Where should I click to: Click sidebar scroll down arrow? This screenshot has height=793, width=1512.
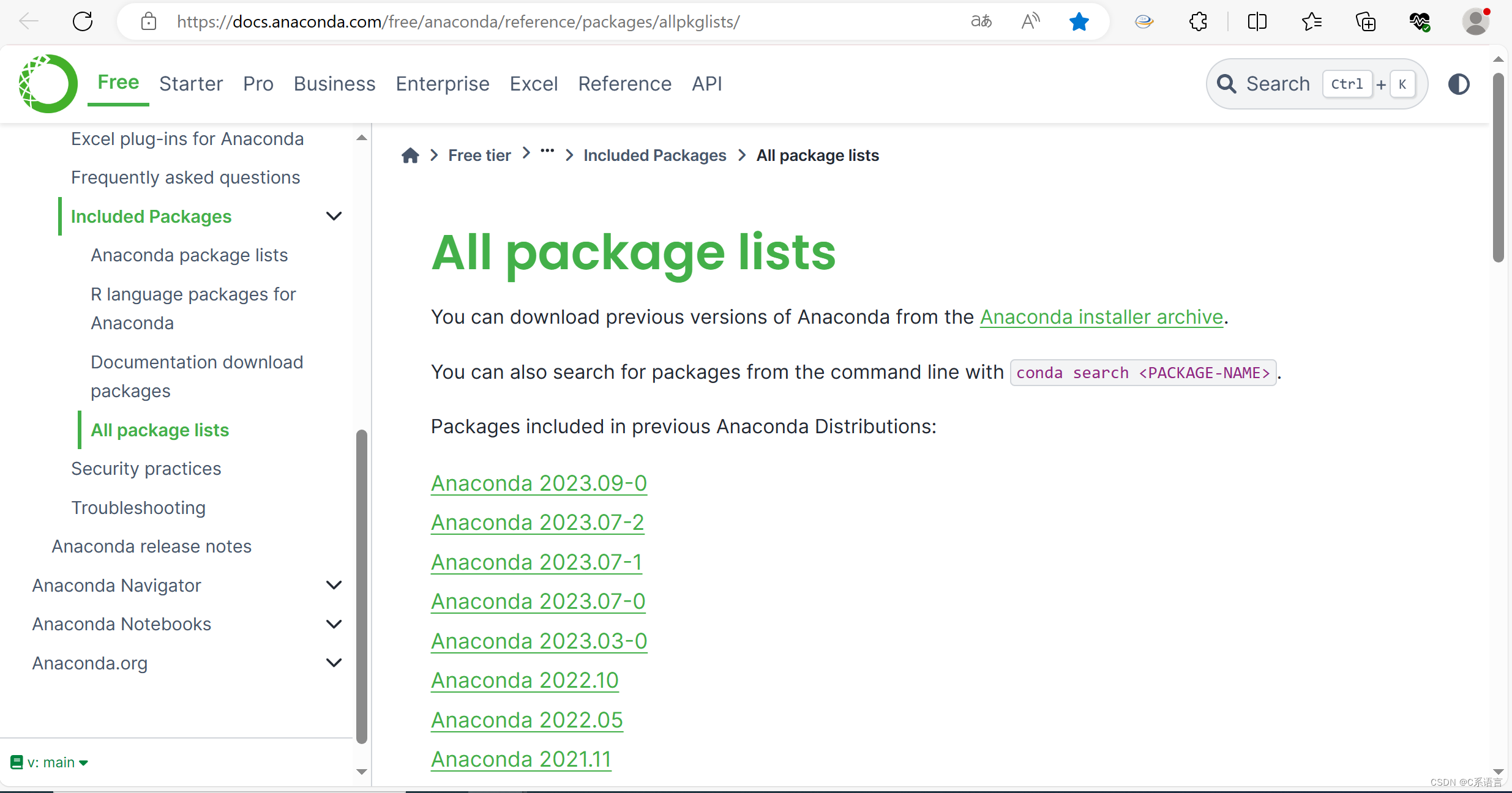[x=362, y=772]
